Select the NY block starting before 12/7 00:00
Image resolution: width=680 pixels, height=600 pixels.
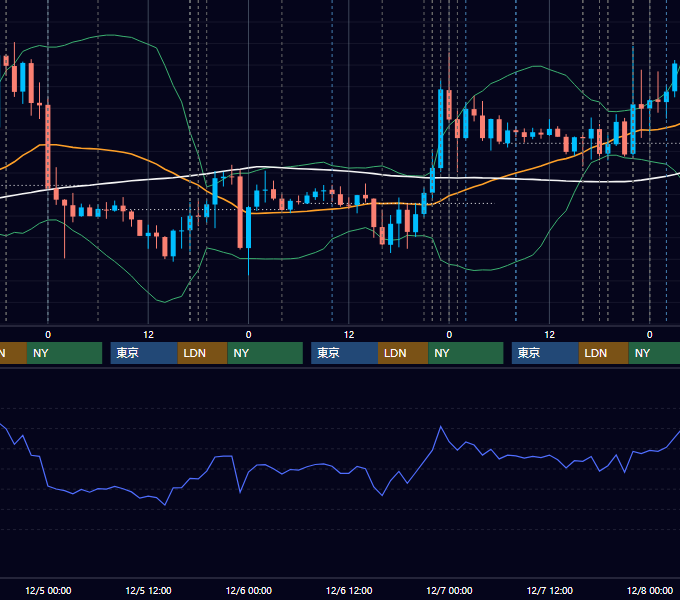click(466, 353)
